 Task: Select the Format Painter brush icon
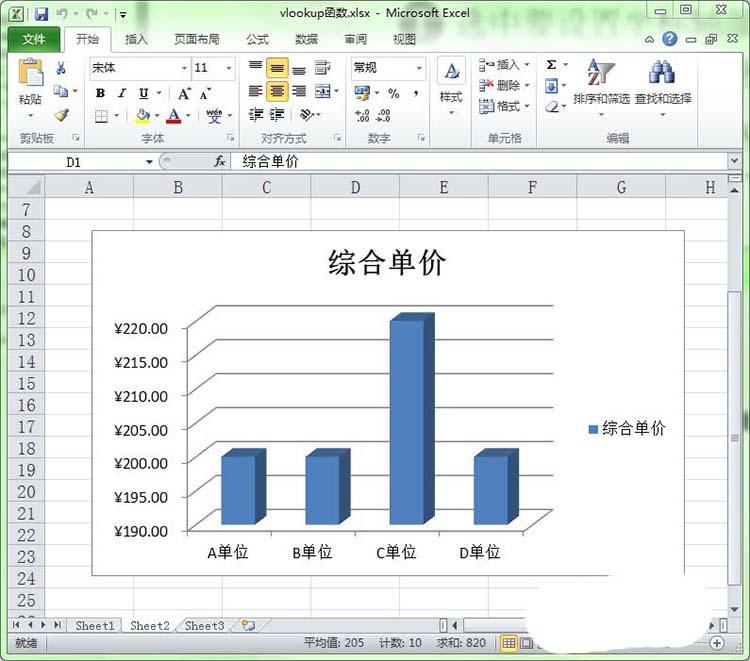coord(61,116)
